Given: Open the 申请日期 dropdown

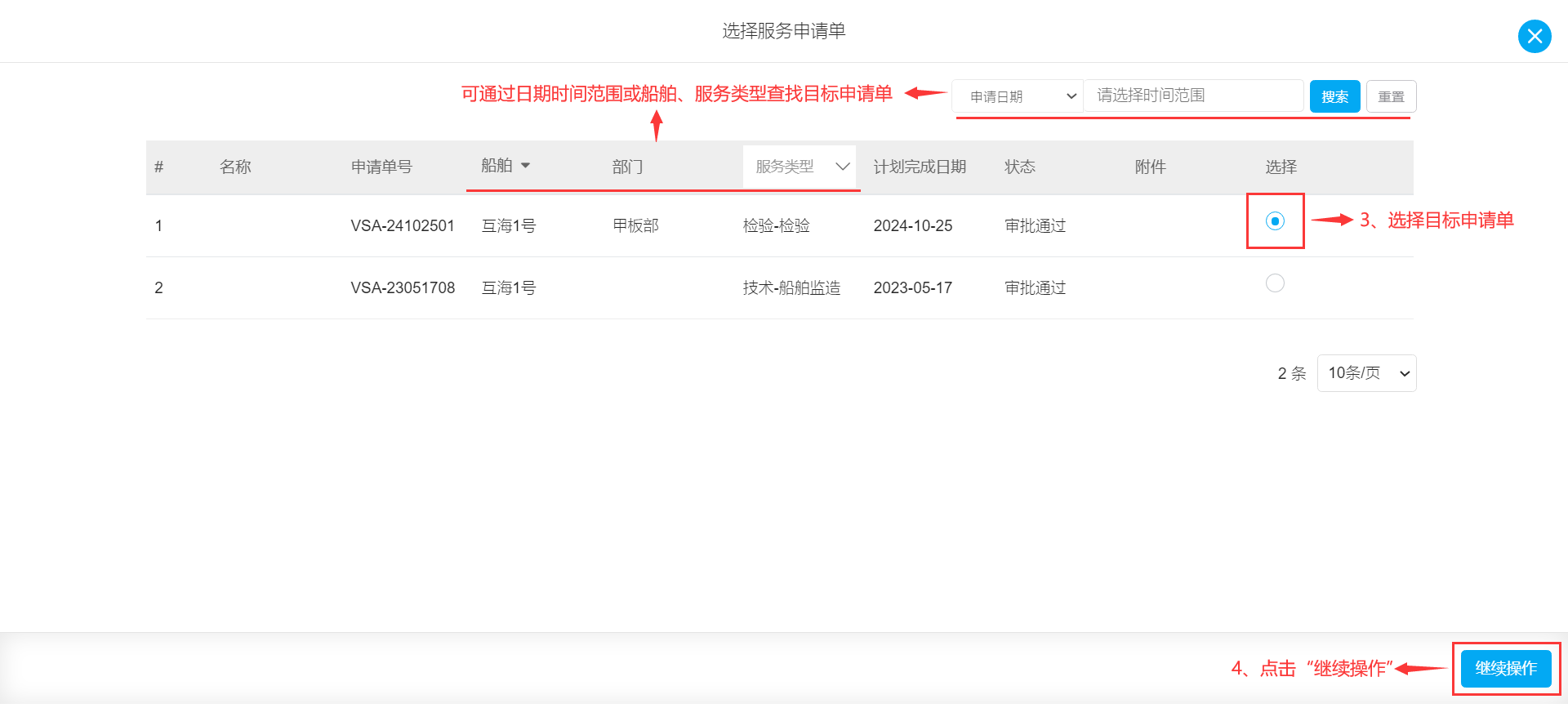Looking at the screenshot, I should [x=1018, y=96].
